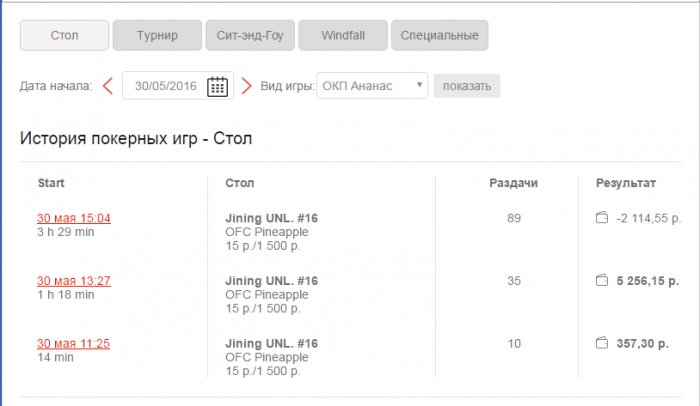This screenshot has width=700, height=406.
Task: Sort by the Start column header
Action: click(51, 183)
